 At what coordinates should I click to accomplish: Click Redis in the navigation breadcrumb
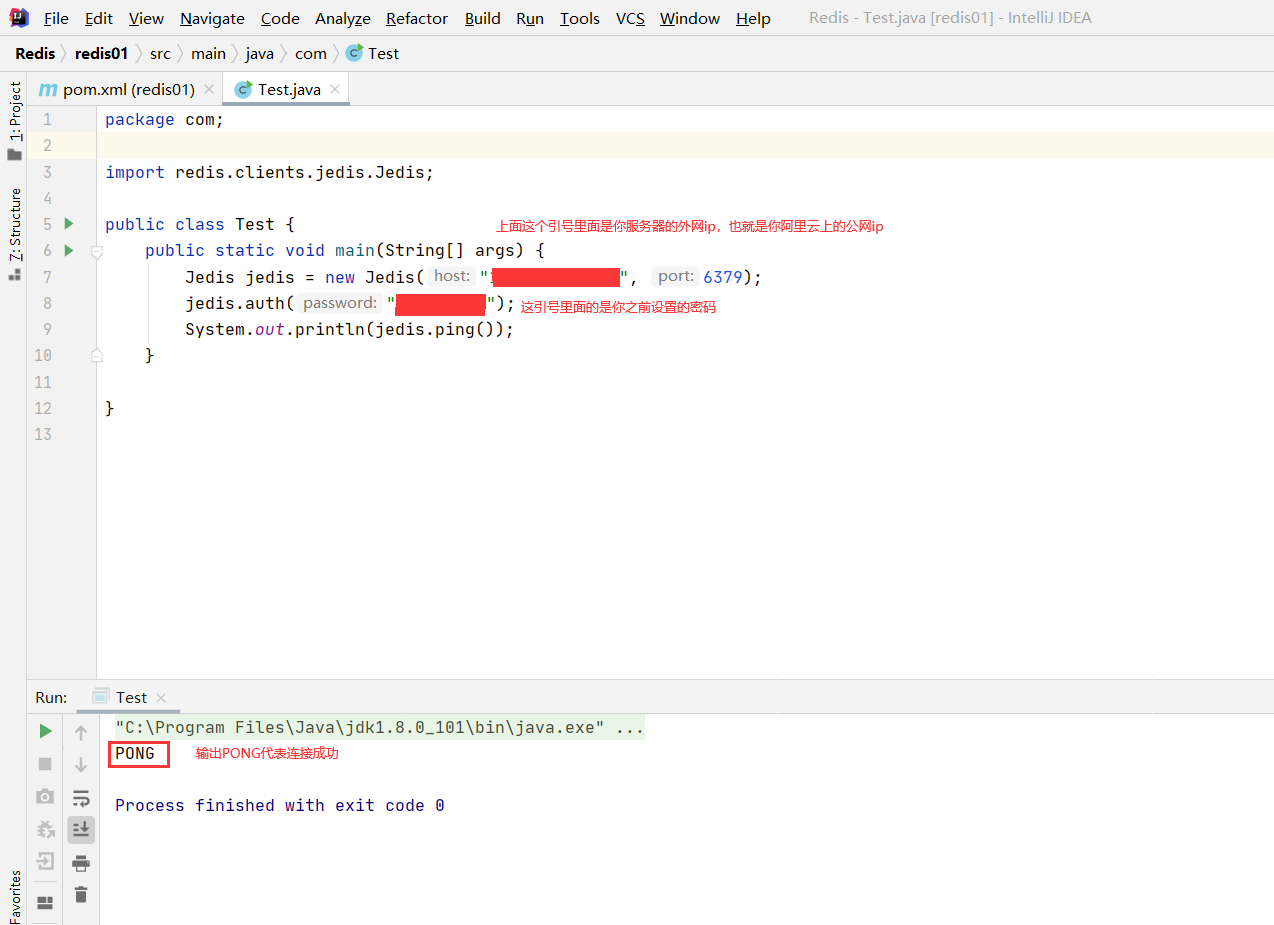(35, 53)
